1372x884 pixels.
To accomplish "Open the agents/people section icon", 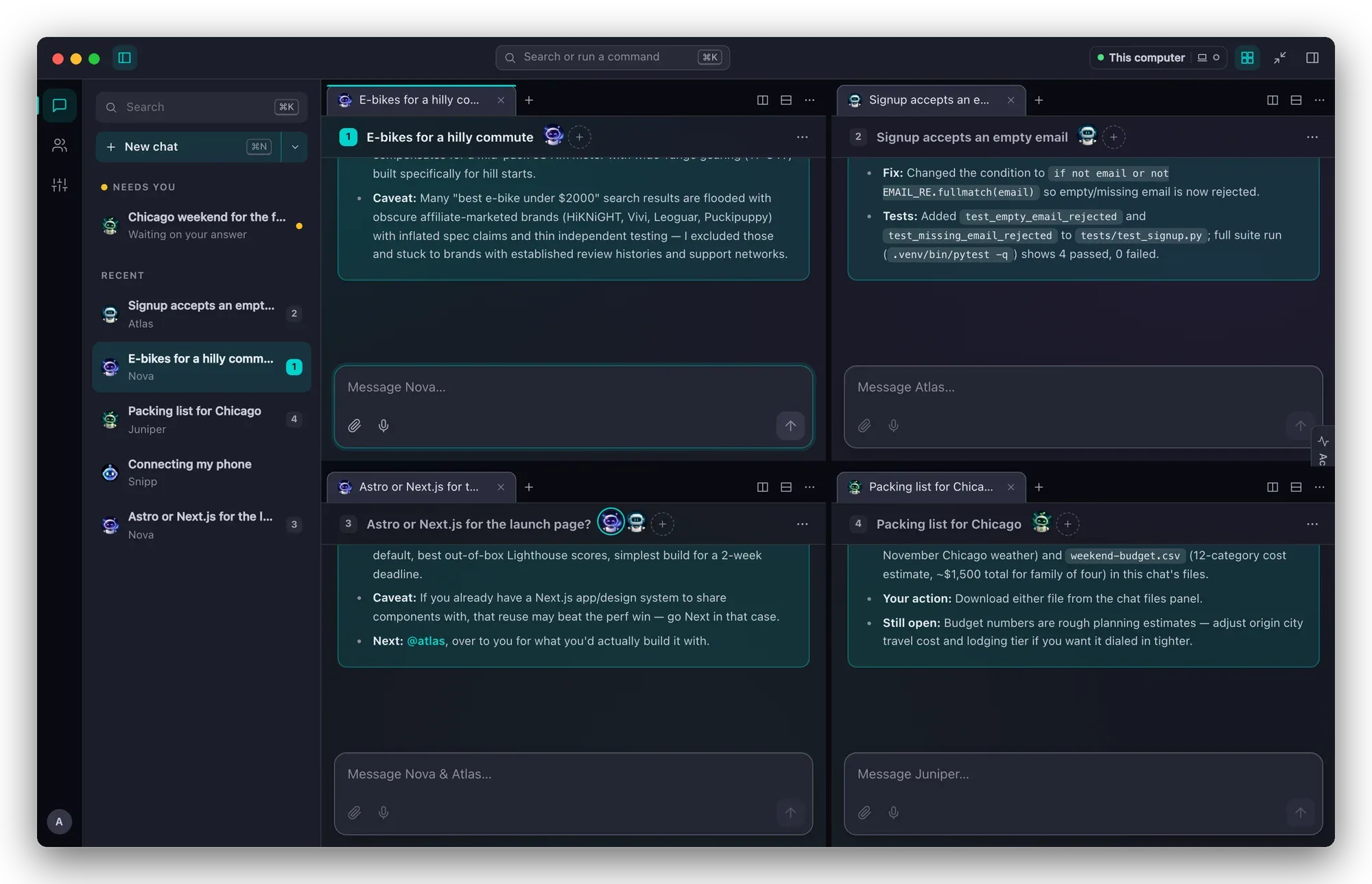I will (x=60, y=145).
